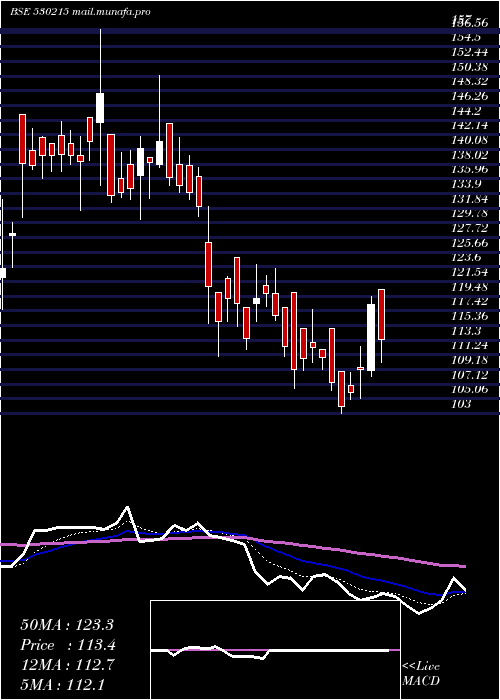Click the 150.38 price axis label

[x=469, y=67]
